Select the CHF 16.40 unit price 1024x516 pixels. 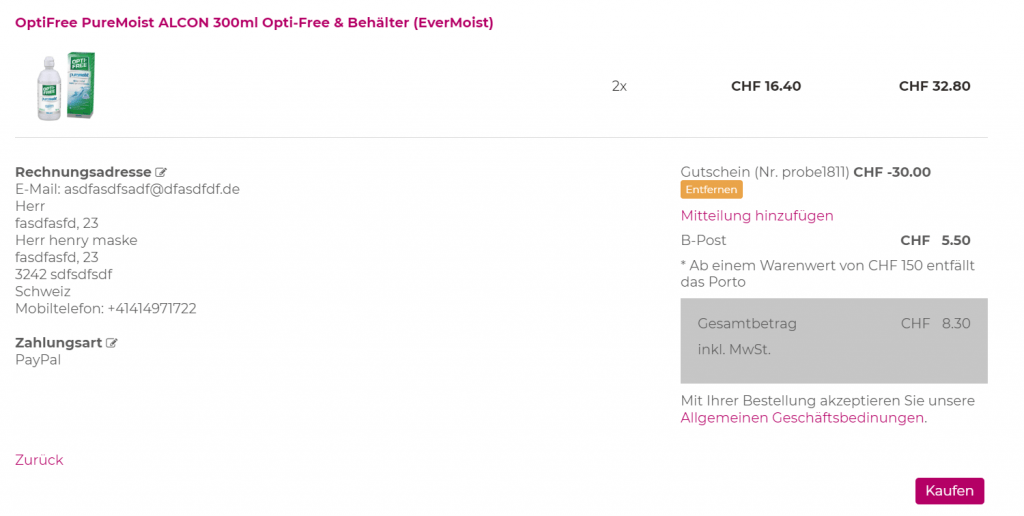tap(766, 86)
